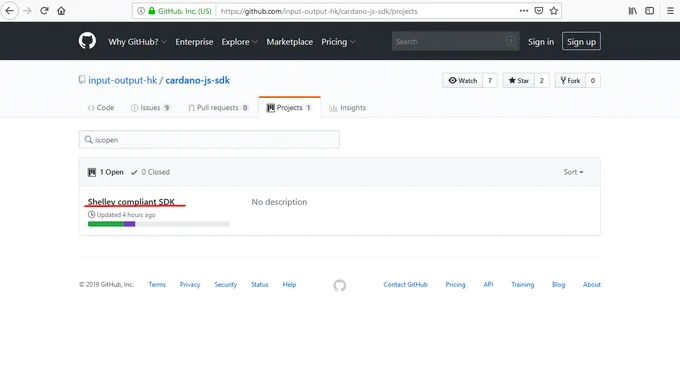Click the magnifier icon in project filter
680x391 pixels.
click(x=88, y=140)
